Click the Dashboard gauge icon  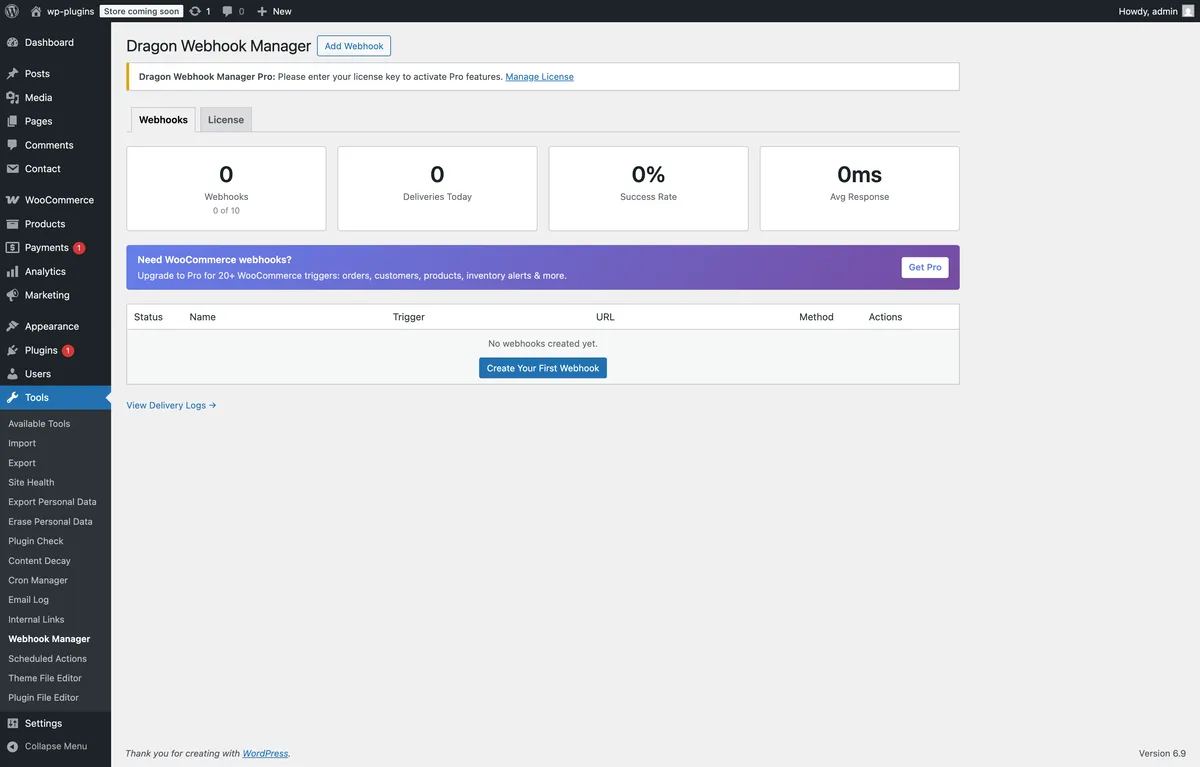[x=12, y=43]
